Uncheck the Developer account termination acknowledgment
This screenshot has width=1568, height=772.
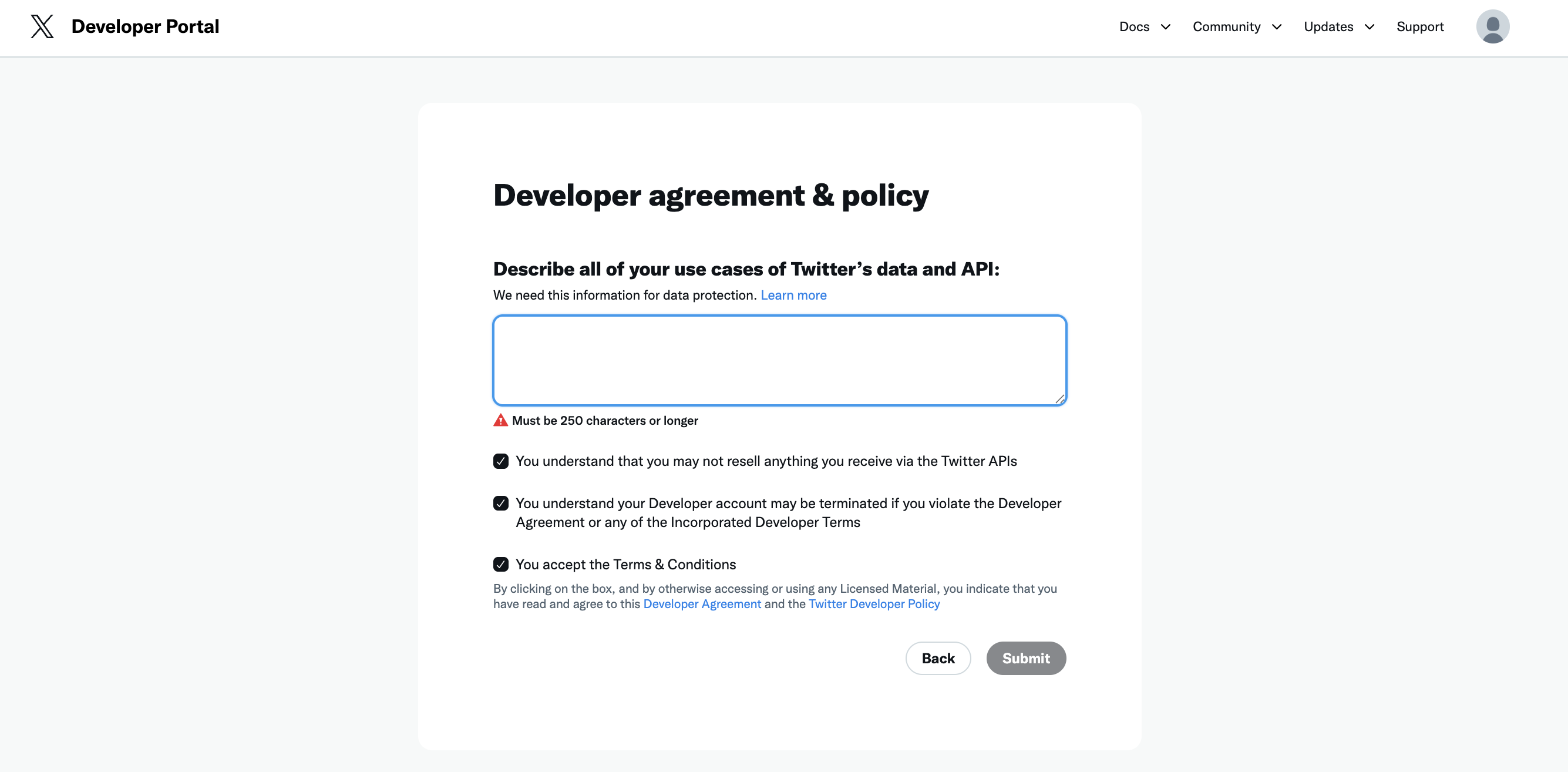pos(500,503)
